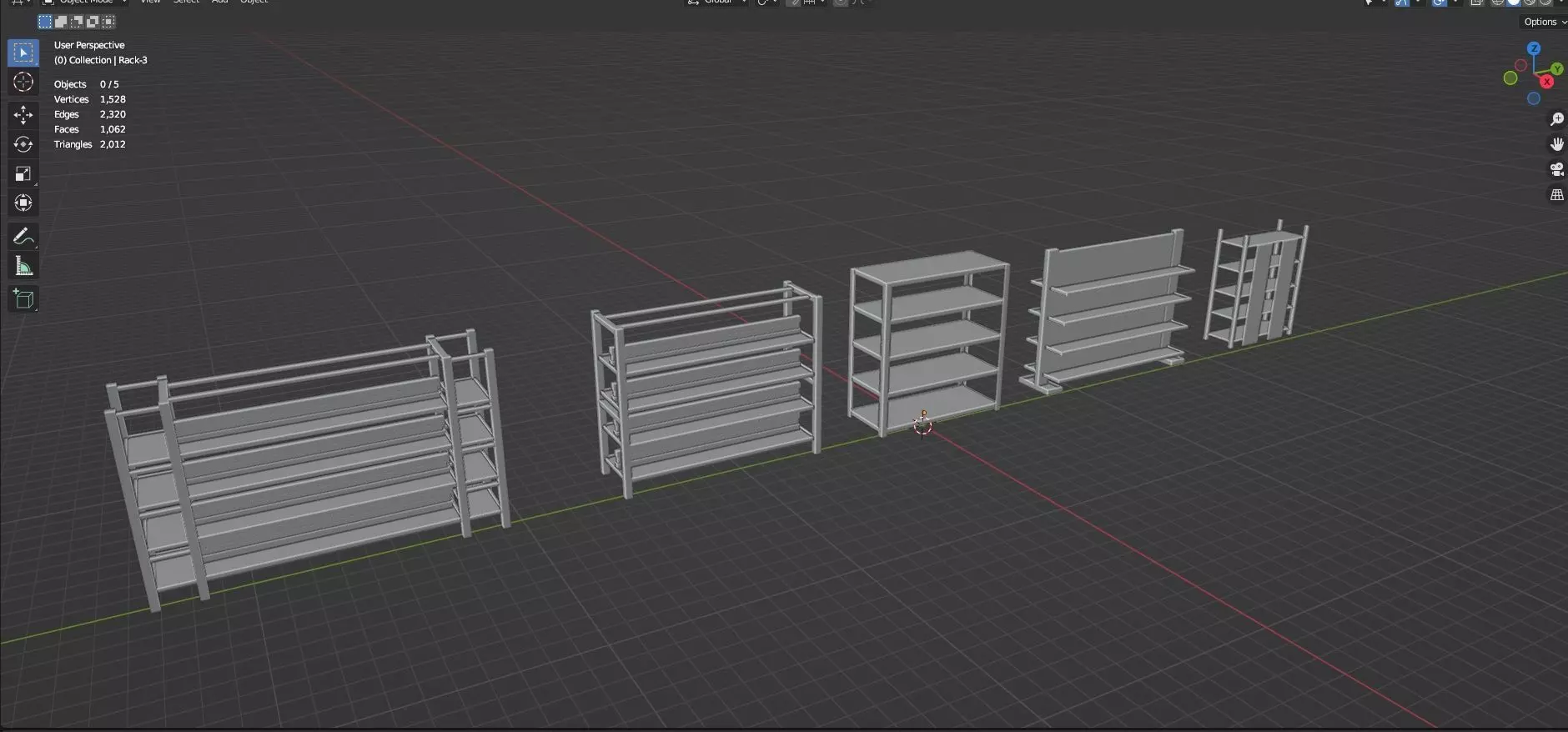Image resolution: width=1568 pixels, height=732 pixels.
Task: Click the Pan view hand icon
Action: point(1556,144)
